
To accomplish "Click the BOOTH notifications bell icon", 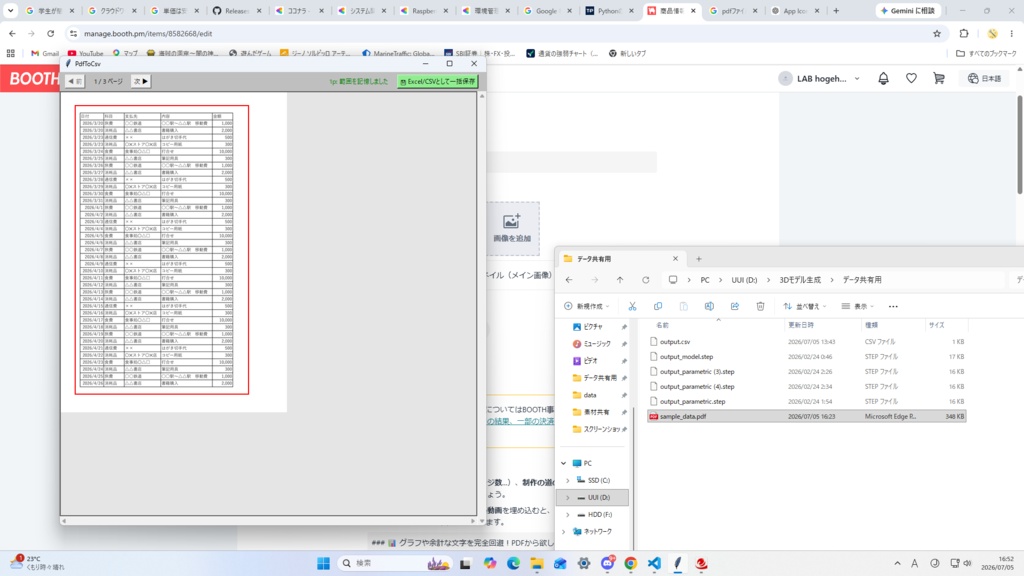I will (884, 78).
